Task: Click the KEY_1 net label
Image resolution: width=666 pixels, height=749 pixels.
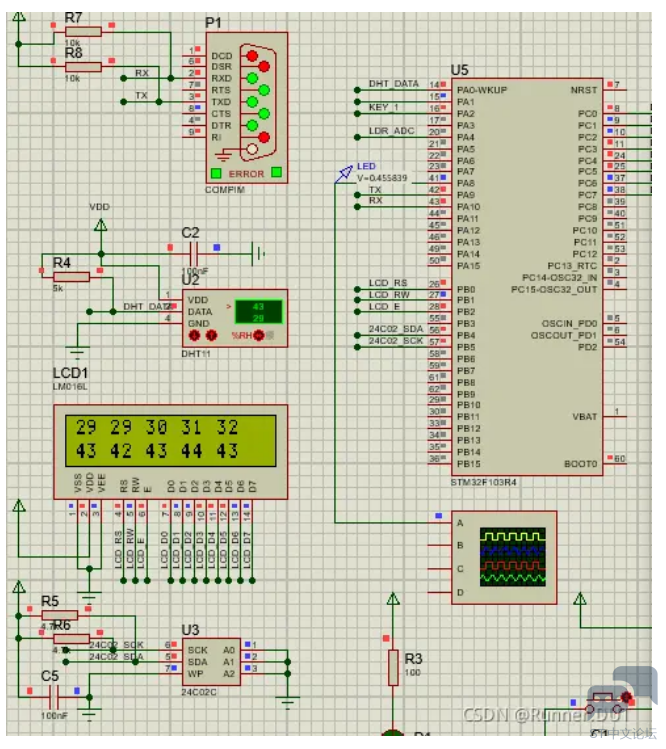Action: (x=383, y=107)
